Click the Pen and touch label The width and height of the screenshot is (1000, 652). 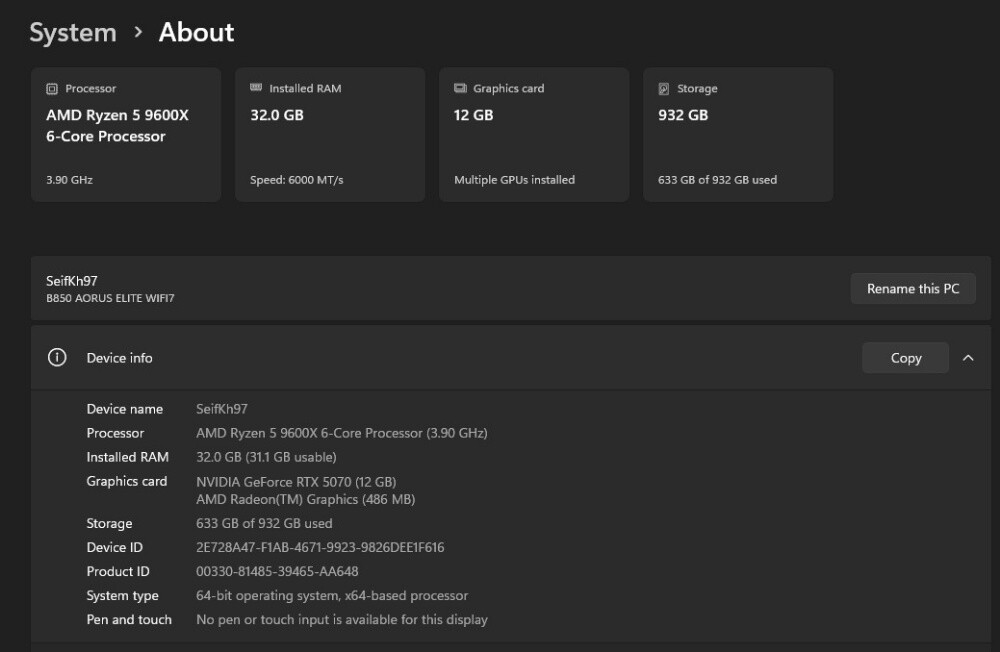click(x=129, y=619)
